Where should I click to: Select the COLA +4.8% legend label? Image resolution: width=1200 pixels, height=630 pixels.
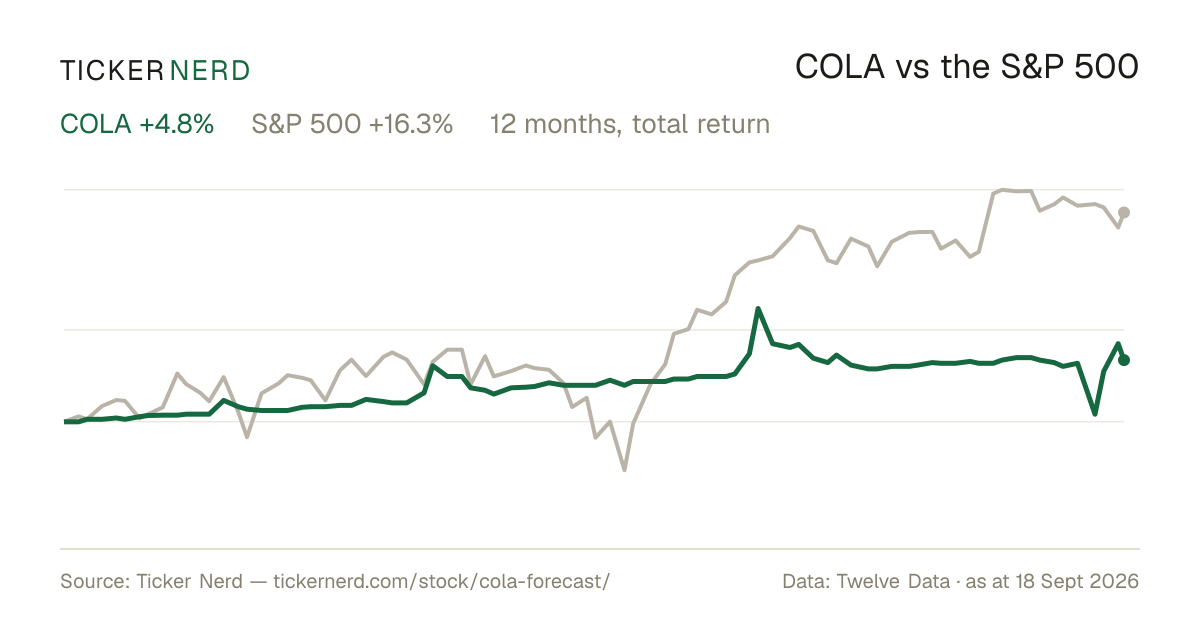point(137,124)
